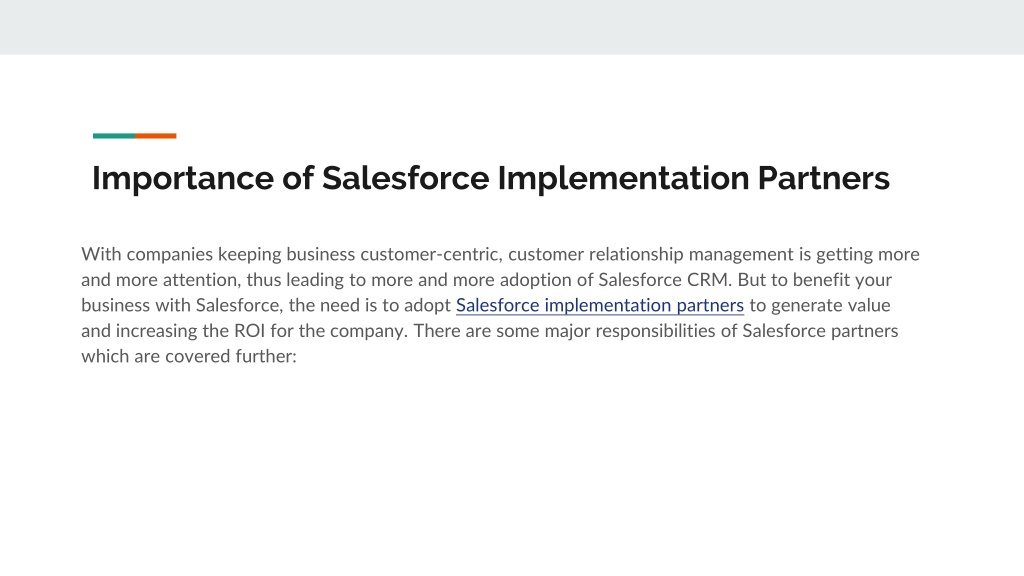Screen dimensions: 1024x576
Task: Click the word 'Salesforce' in the heading
Action: coord(406,178)
